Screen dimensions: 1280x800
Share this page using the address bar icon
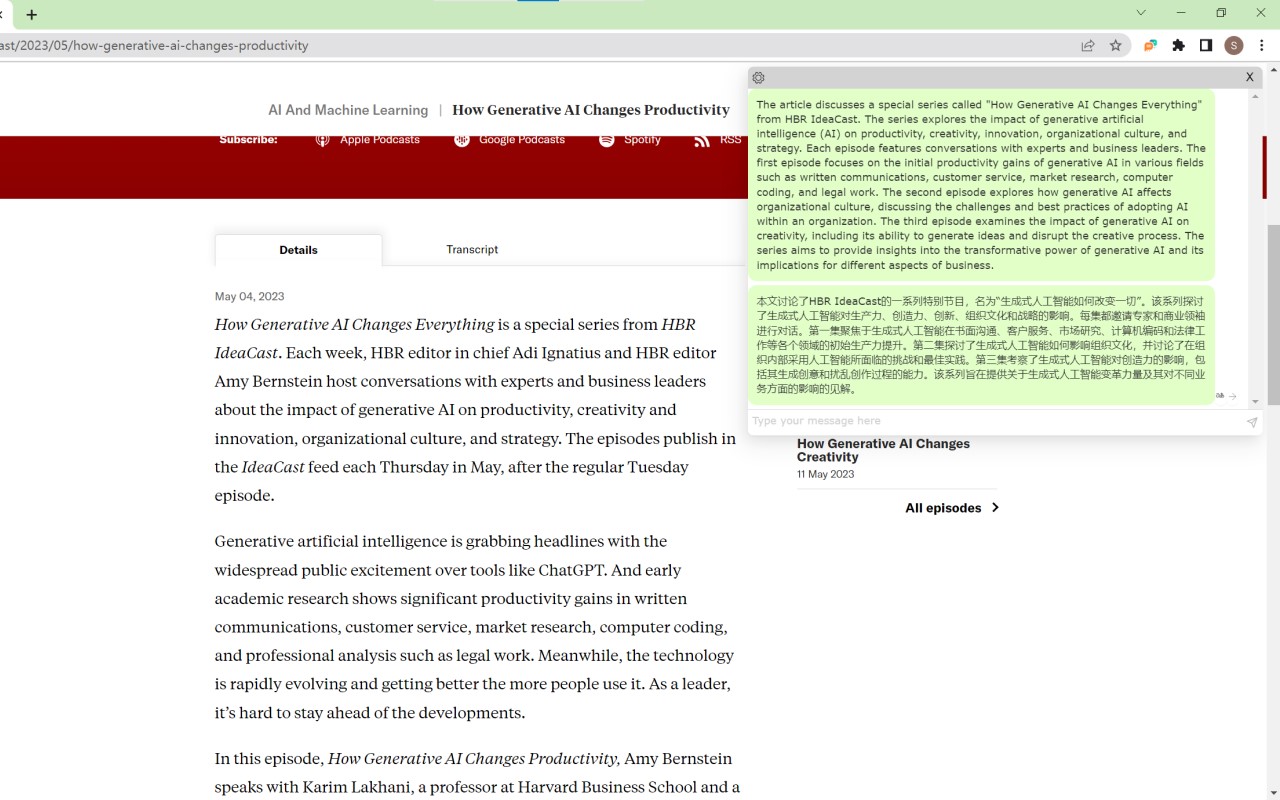pos(1087,45)
